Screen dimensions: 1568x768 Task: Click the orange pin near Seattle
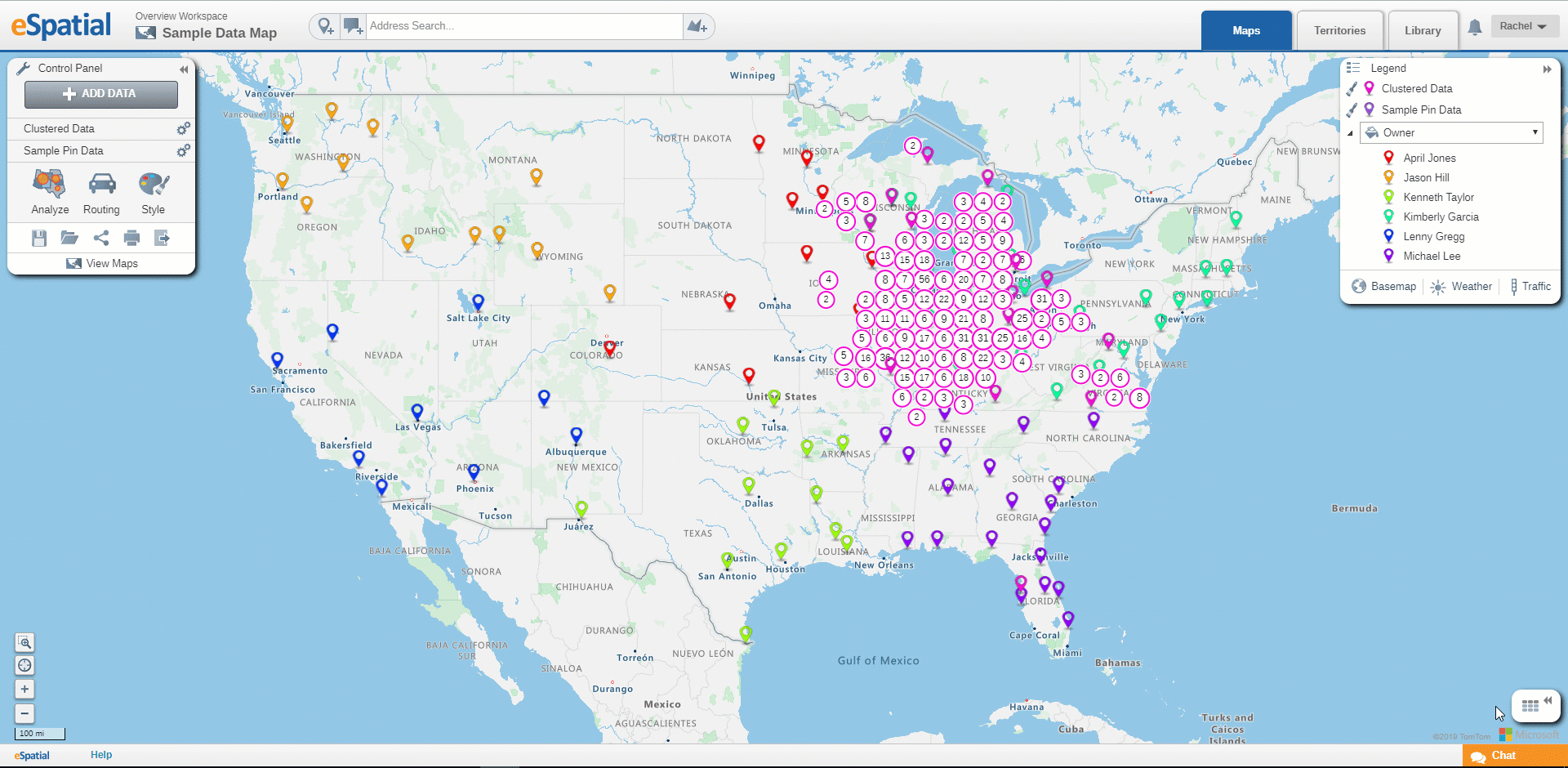(x=287, y=123)
